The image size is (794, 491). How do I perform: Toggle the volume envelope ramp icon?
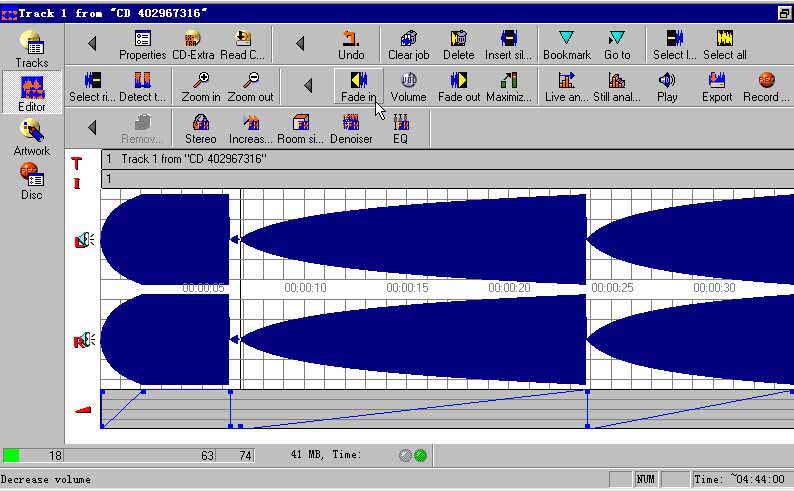pyautogui.click(x=82, y=409)
